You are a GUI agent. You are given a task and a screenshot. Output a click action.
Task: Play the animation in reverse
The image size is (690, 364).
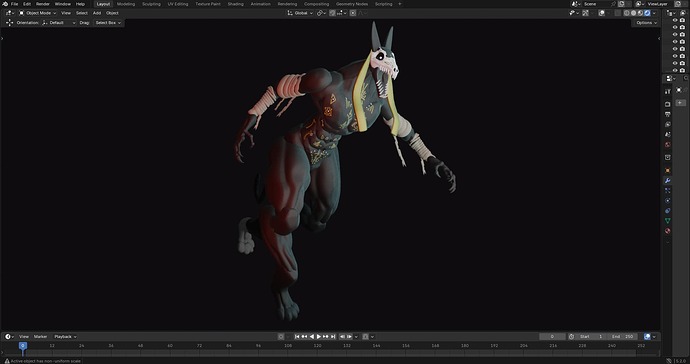(312, 336)
